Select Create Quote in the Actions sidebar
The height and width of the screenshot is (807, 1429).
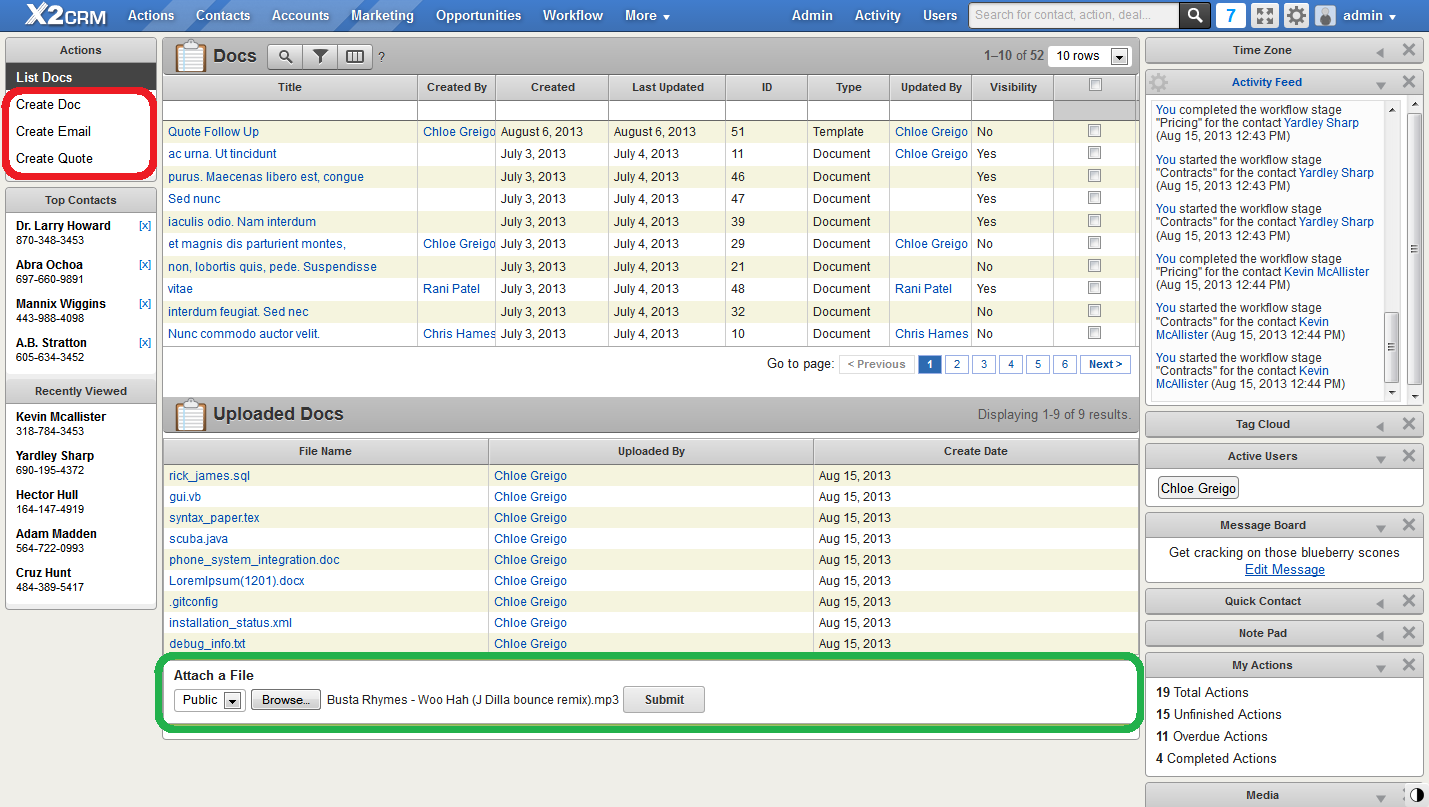[x=54, y=158]
